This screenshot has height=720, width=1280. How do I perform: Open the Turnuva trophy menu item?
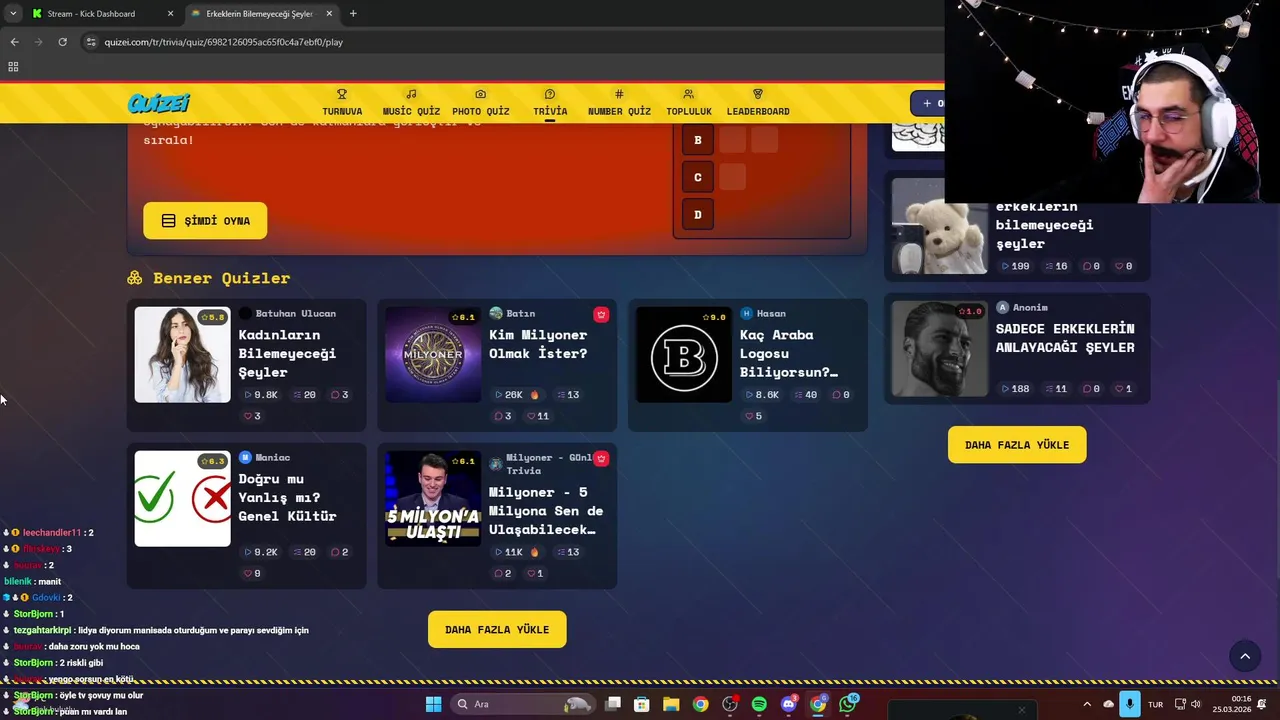pos(342,103)
